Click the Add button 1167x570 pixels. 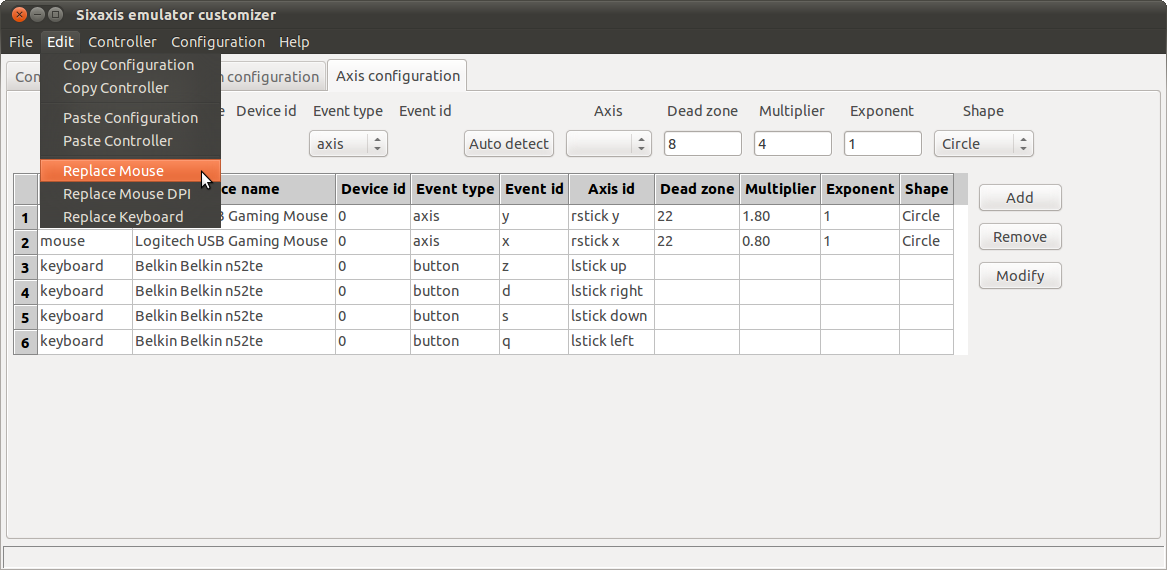tap(1019, 198)
